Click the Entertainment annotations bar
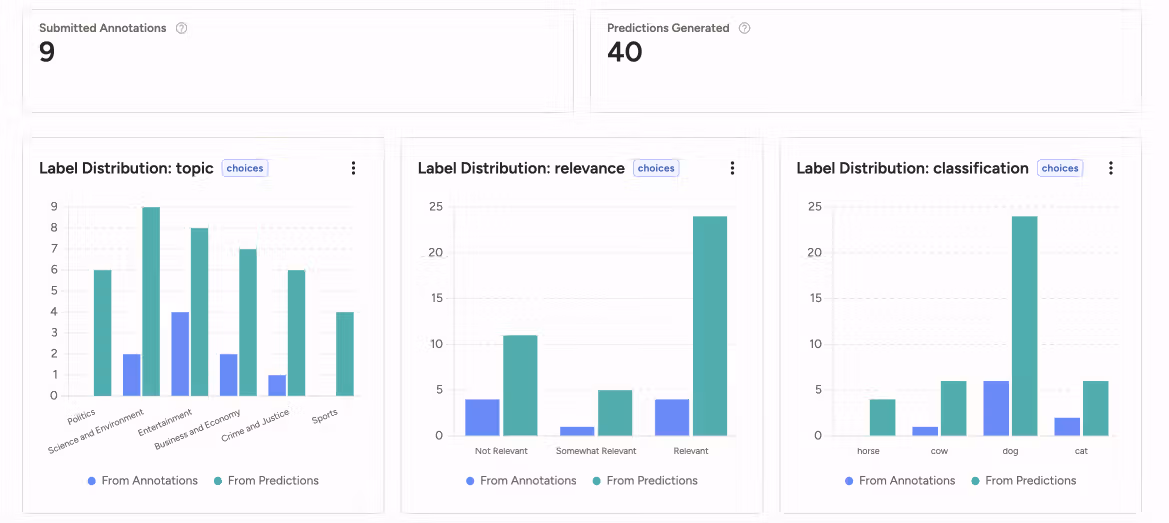 tap(180, 354)
